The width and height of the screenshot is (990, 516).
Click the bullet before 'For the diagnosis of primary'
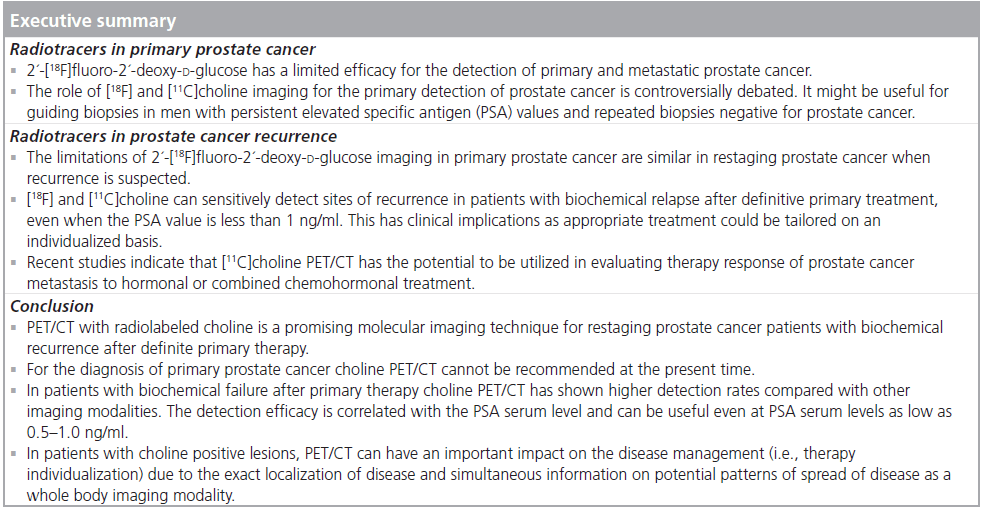[15, 369]
